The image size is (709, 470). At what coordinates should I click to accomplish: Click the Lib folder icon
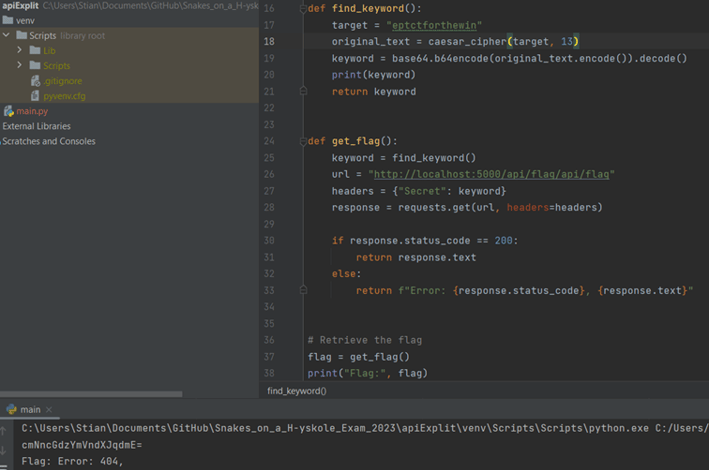tap(35, 50)
